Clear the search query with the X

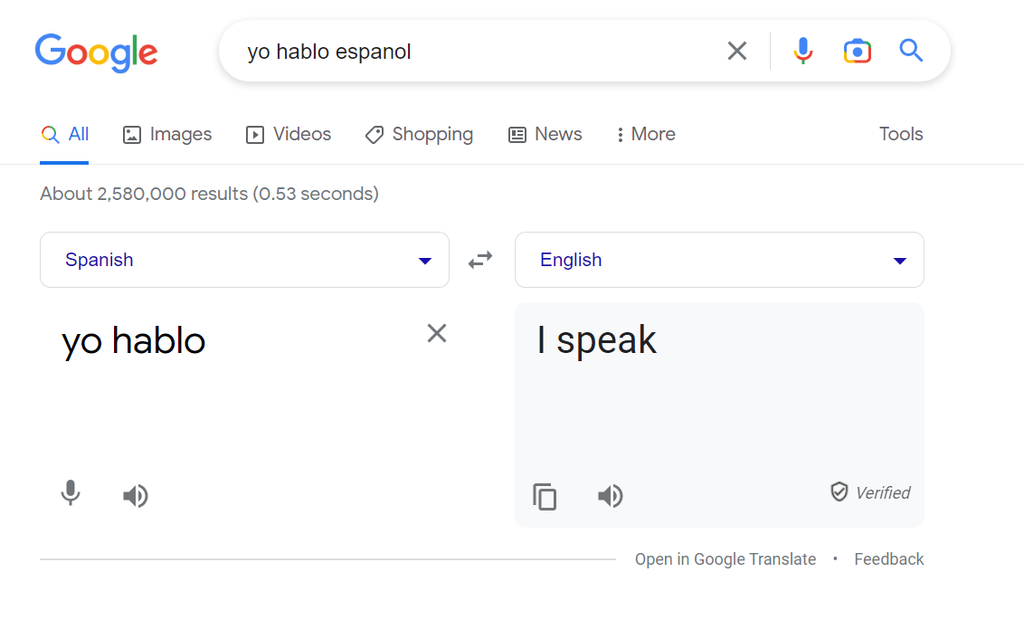737,50
